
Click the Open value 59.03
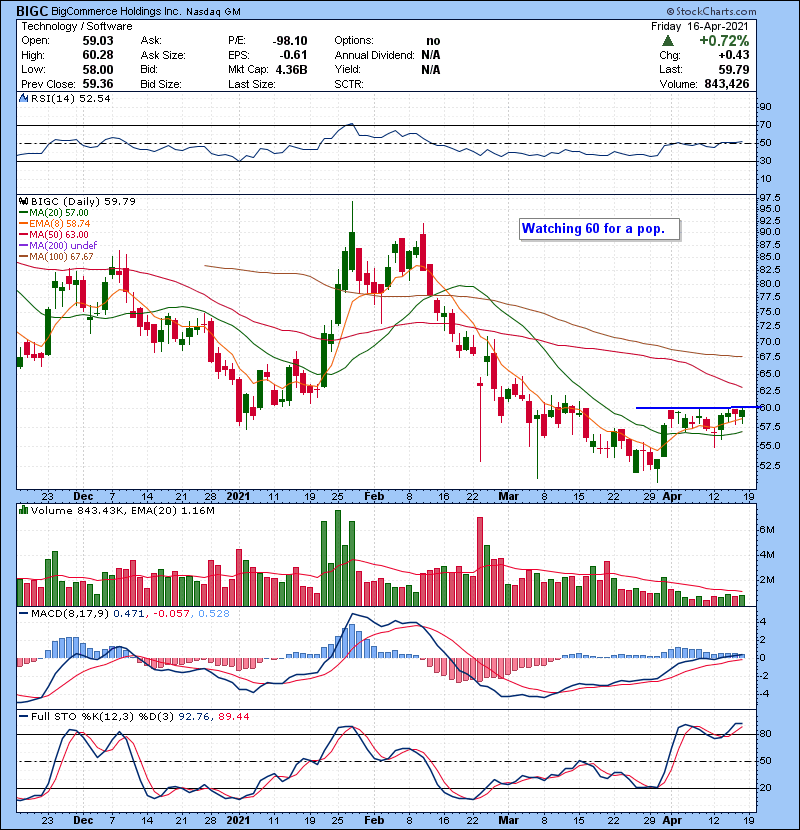pos(98,41)
